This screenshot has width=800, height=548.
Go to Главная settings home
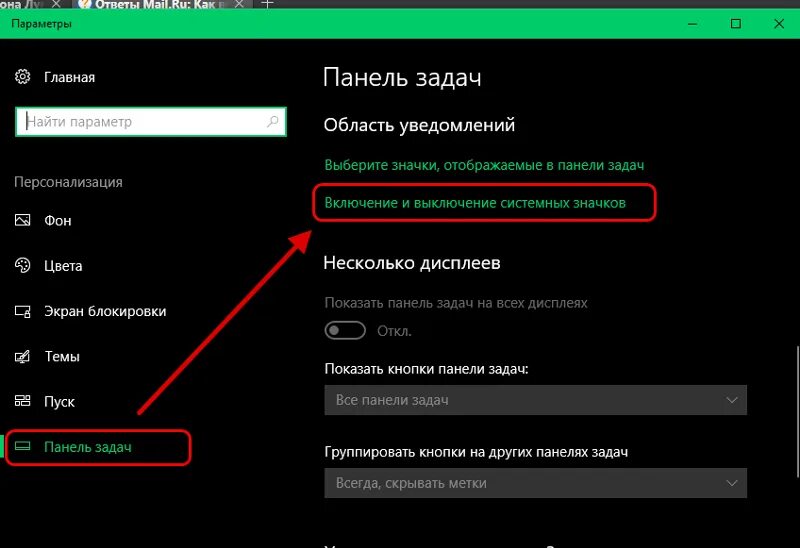[x=69, y=77]
